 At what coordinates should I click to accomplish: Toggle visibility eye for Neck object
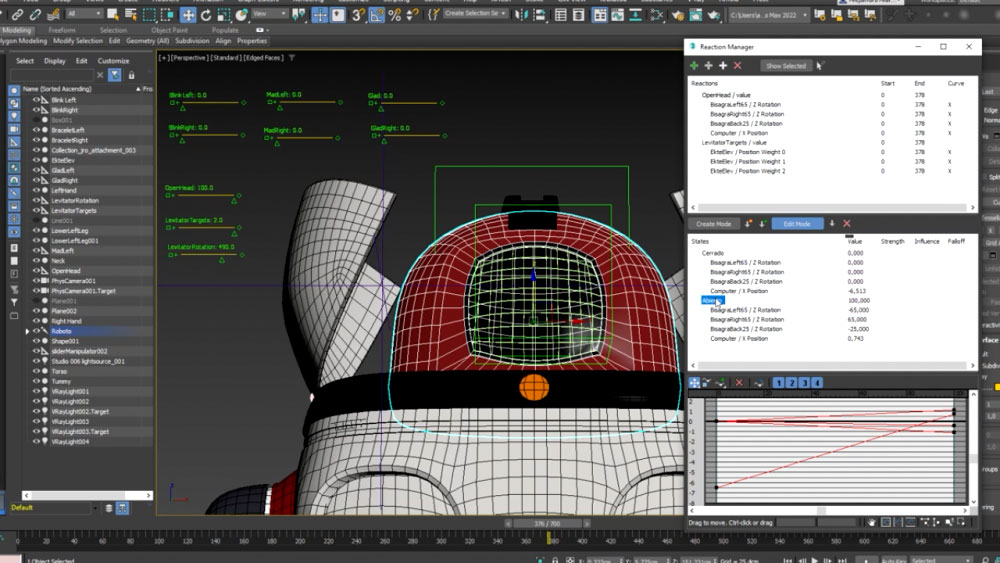point(37,261)
